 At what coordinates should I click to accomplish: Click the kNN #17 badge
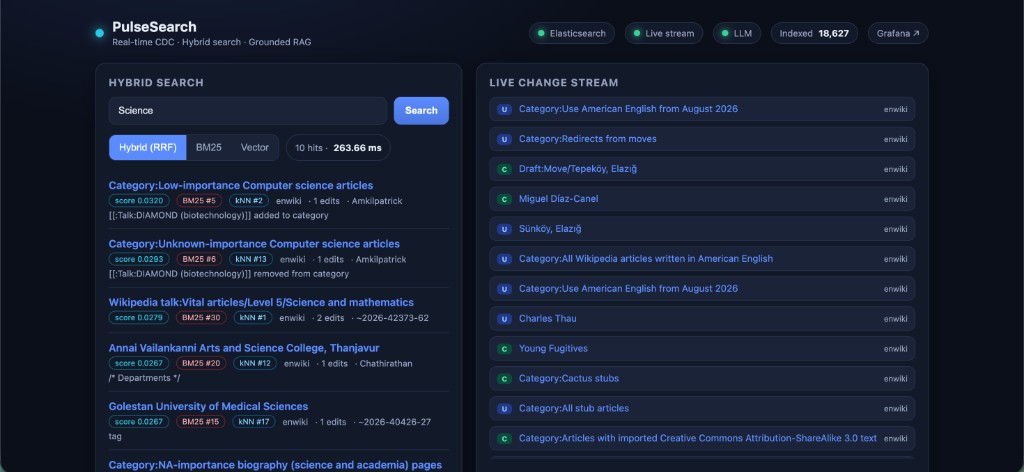253,422
